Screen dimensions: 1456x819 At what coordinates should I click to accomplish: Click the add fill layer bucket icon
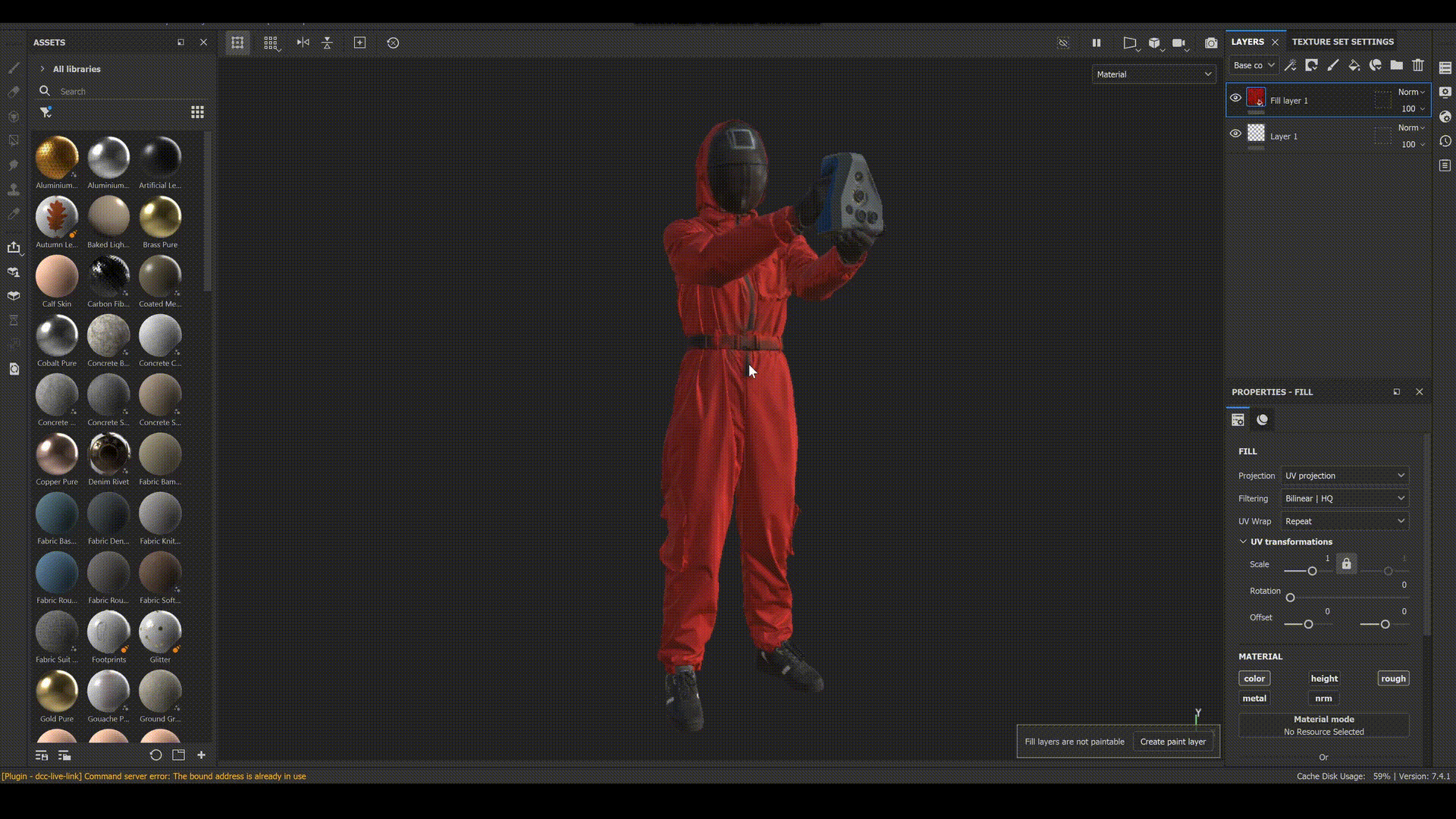1354,65
